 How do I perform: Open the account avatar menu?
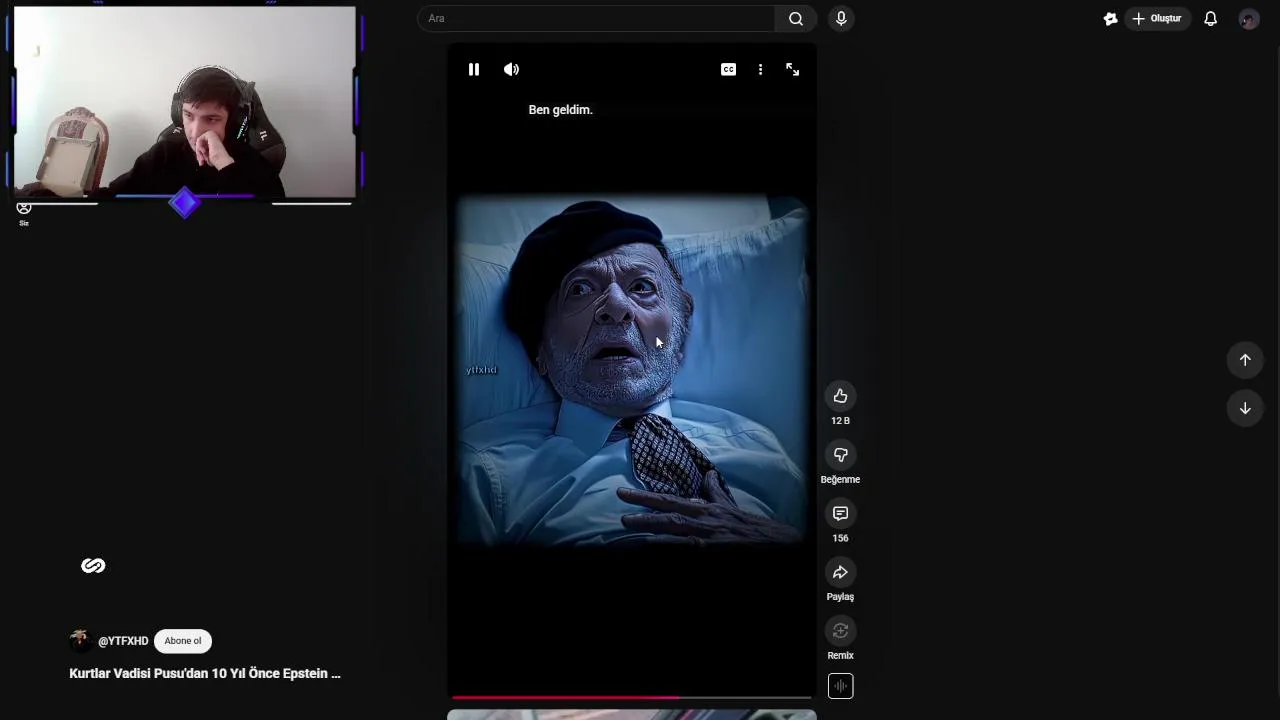1248,19
